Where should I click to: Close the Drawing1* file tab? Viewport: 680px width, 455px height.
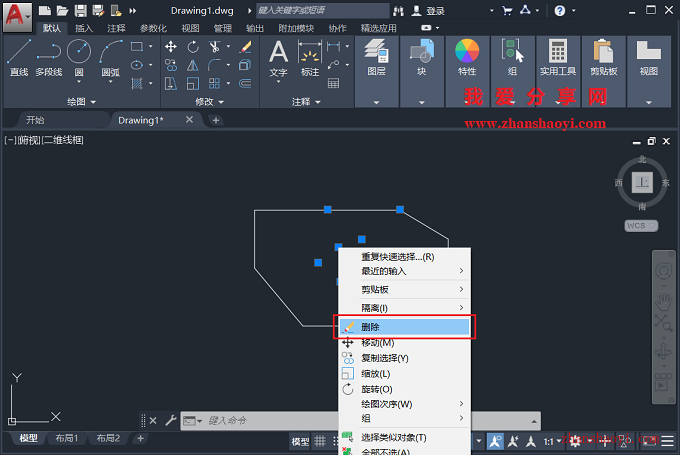[189, 119]
